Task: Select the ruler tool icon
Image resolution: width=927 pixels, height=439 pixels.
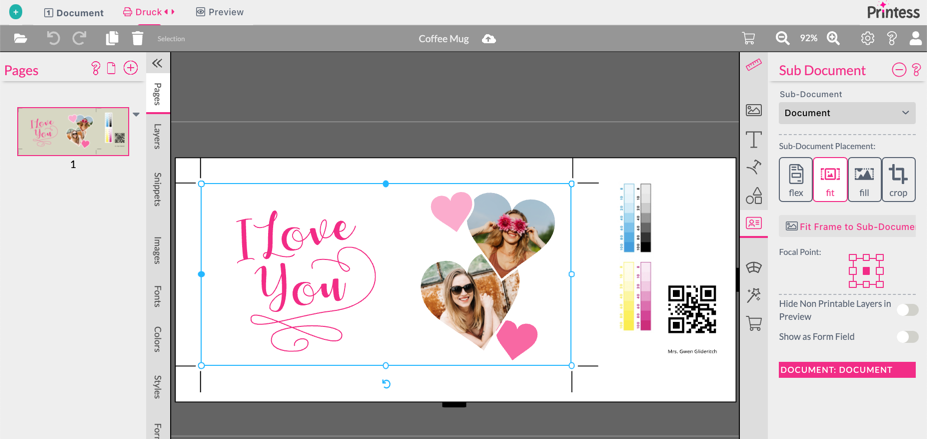Action: pyautogui.click(x=754, y=64)
